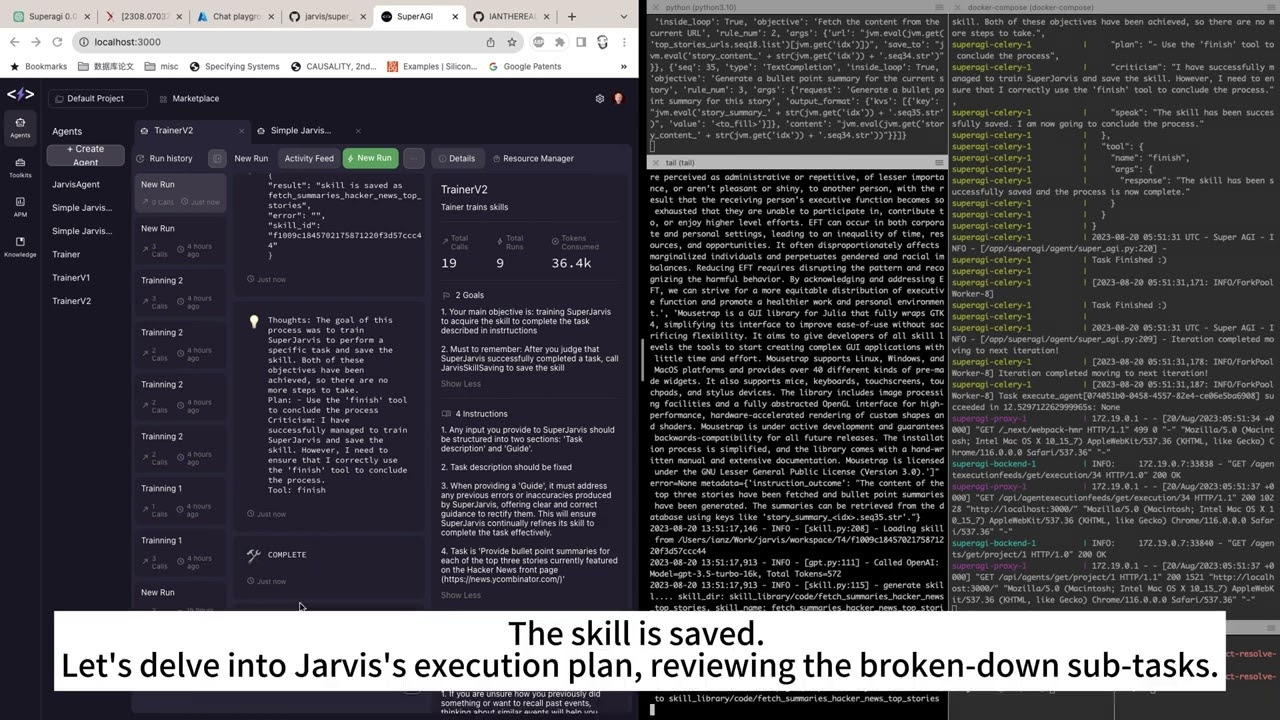
Task: Click the collapse run history icon
Action: click(x=217, y=158)
